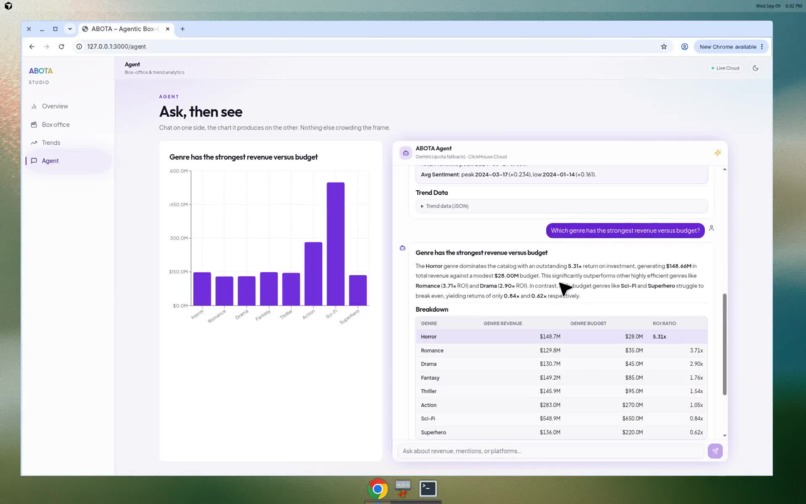Click the Trends arrow icon in sidebar
The image size is (806, 504).
[34, 142]
